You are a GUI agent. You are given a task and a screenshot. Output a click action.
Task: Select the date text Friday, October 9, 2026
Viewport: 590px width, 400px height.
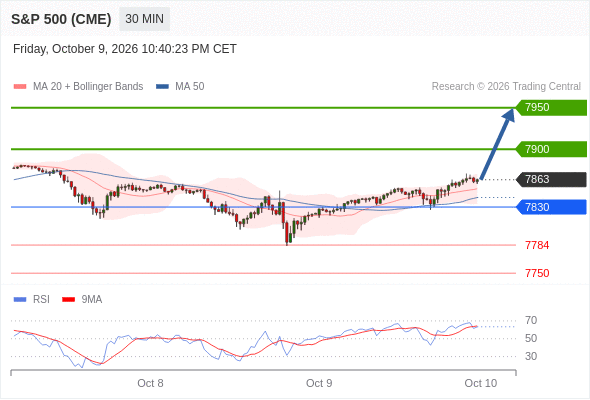(x=76, y=49)
